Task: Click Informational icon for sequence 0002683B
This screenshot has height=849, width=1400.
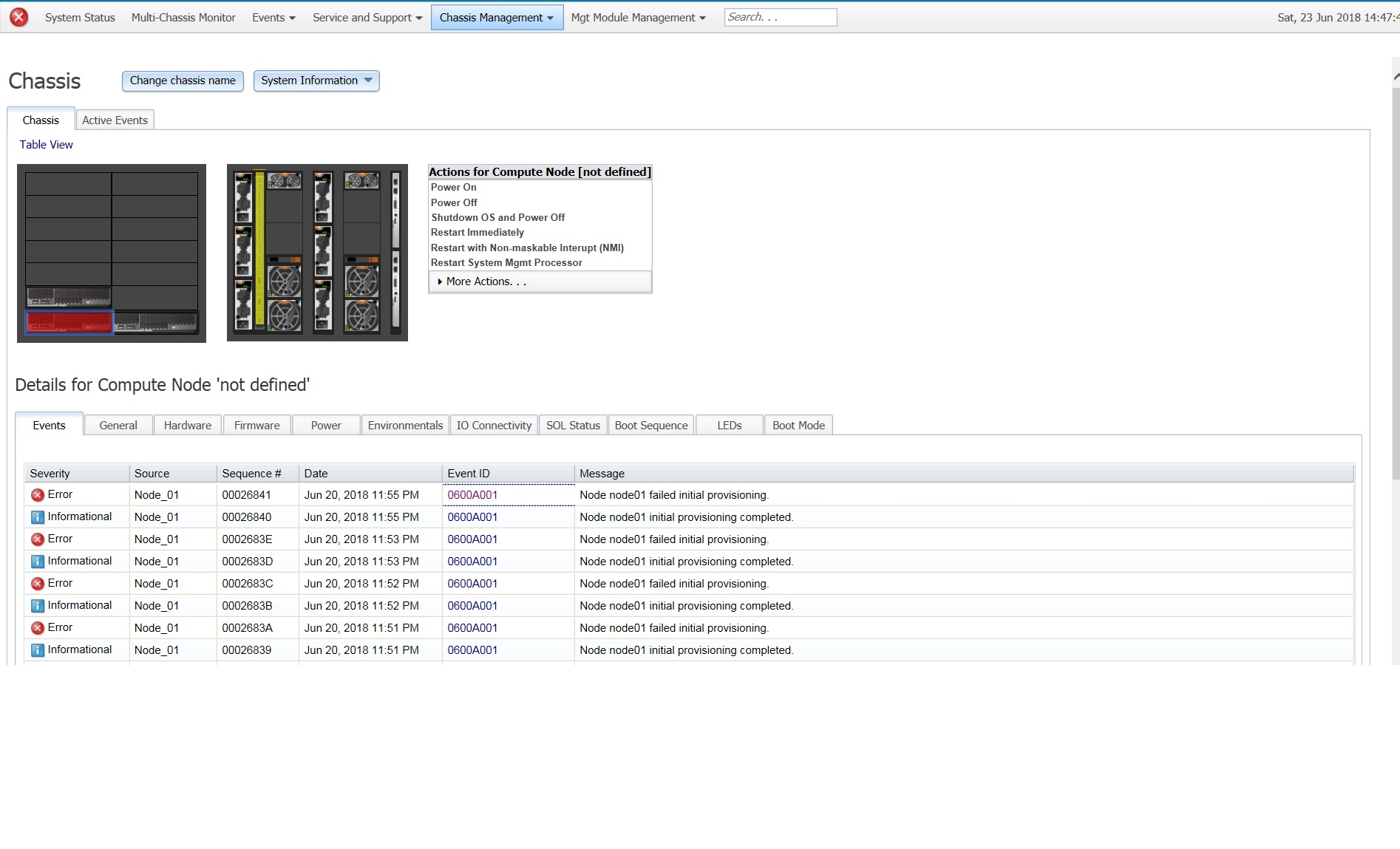Action: (x=37, y=606)
